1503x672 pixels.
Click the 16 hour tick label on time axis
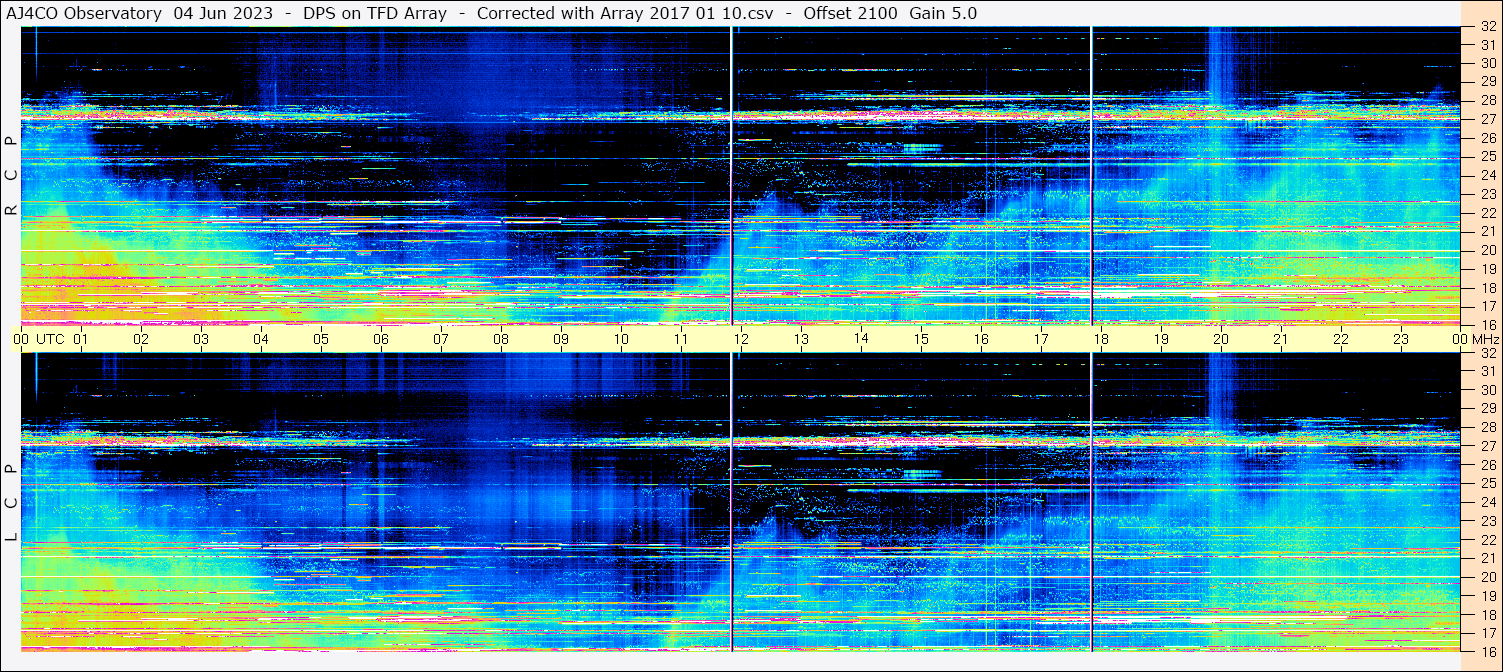[x=981, y=339]
